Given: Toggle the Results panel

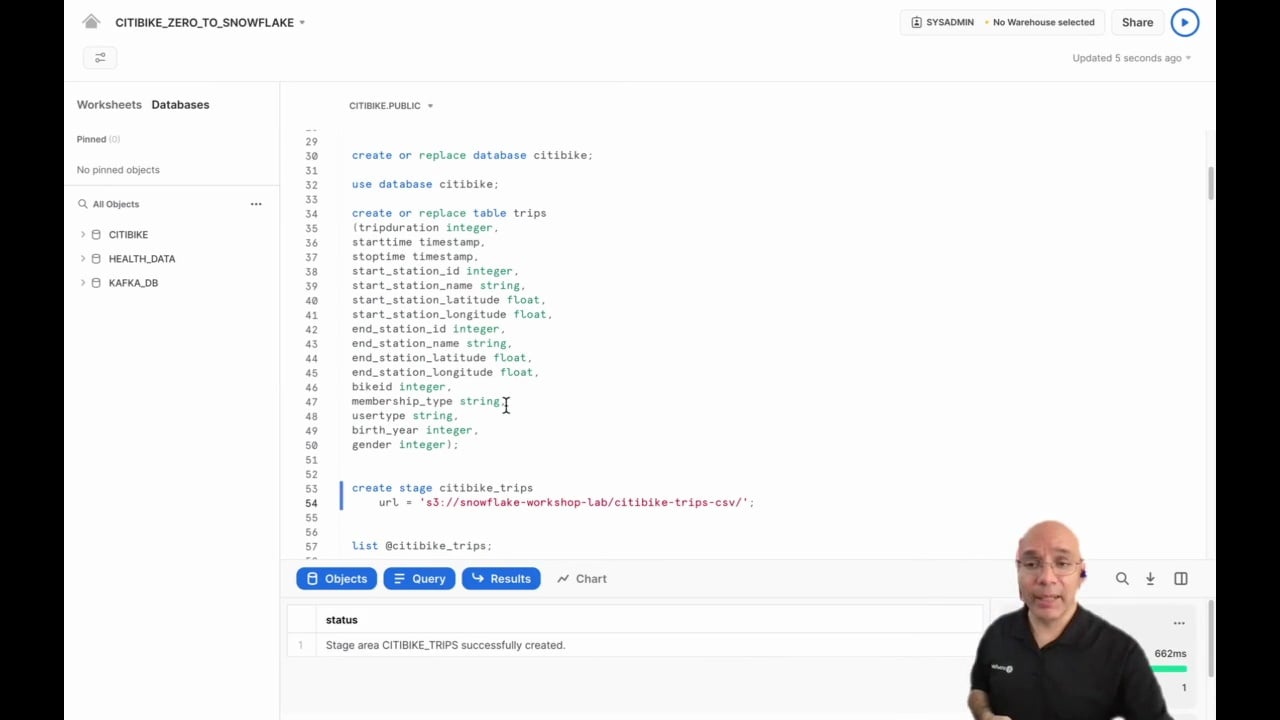Looking at the screenshot, I should pyautogui.click(x=501, y=579).
